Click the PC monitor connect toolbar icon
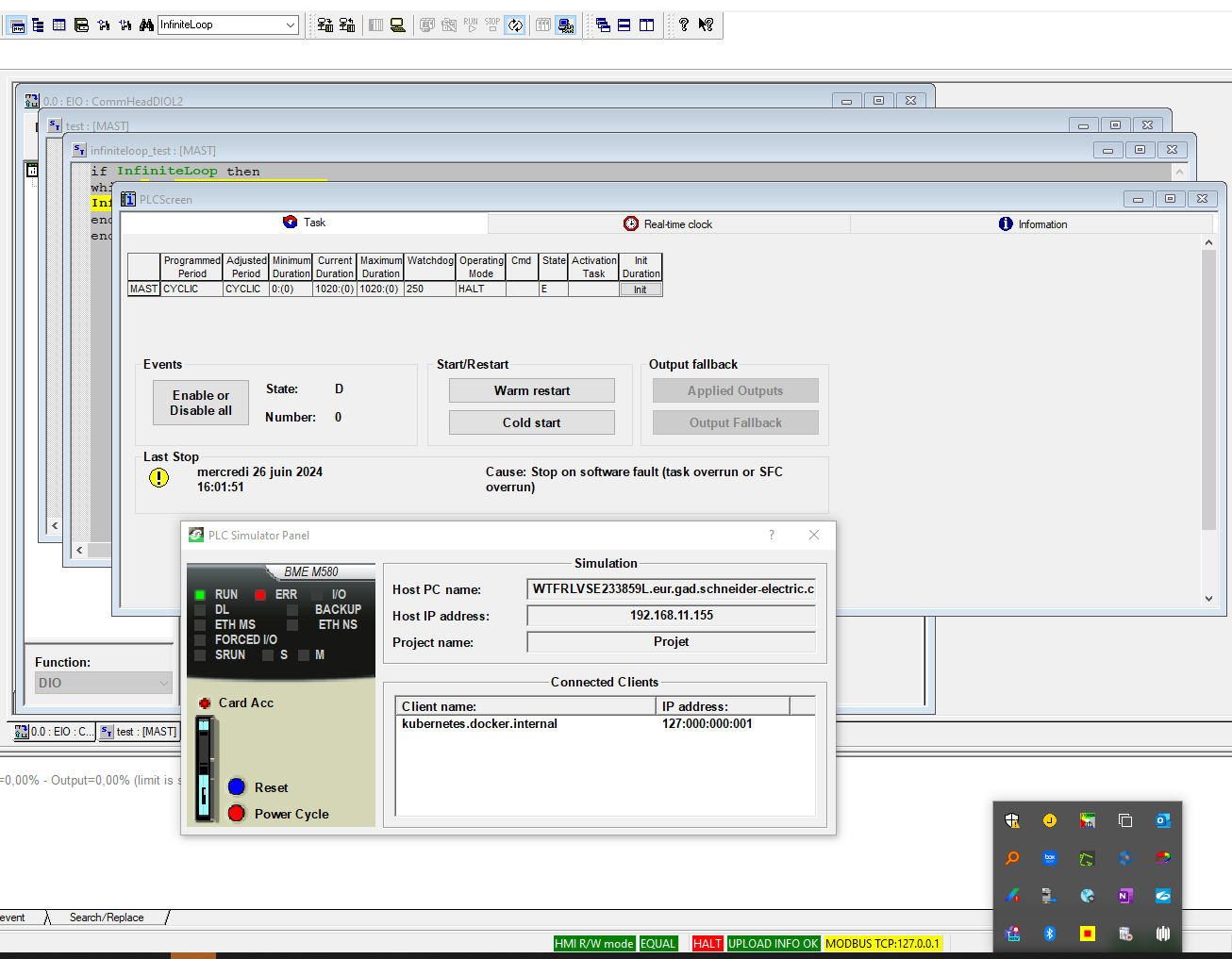This screenshot has height=959, width=1232. (x=398, y=25)
